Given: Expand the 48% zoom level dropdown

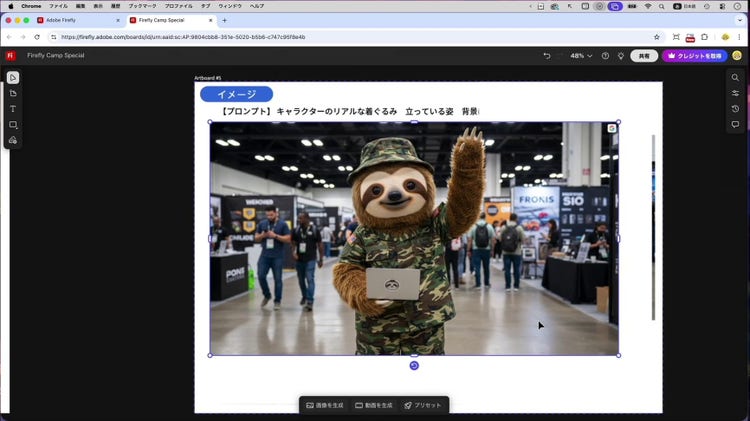Looking at the screenshot, I should pyautogui.click(x=581, y=56).
